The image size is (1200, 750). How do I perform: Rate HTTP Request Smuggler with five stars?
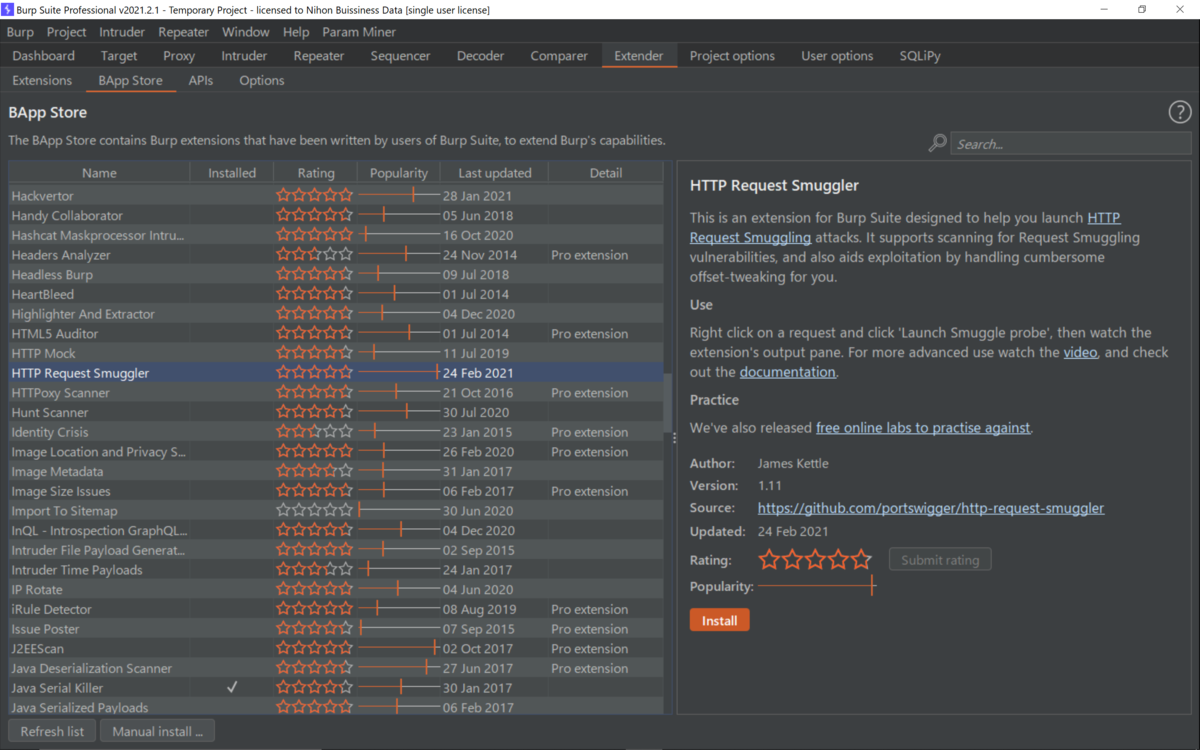[862, 560]
